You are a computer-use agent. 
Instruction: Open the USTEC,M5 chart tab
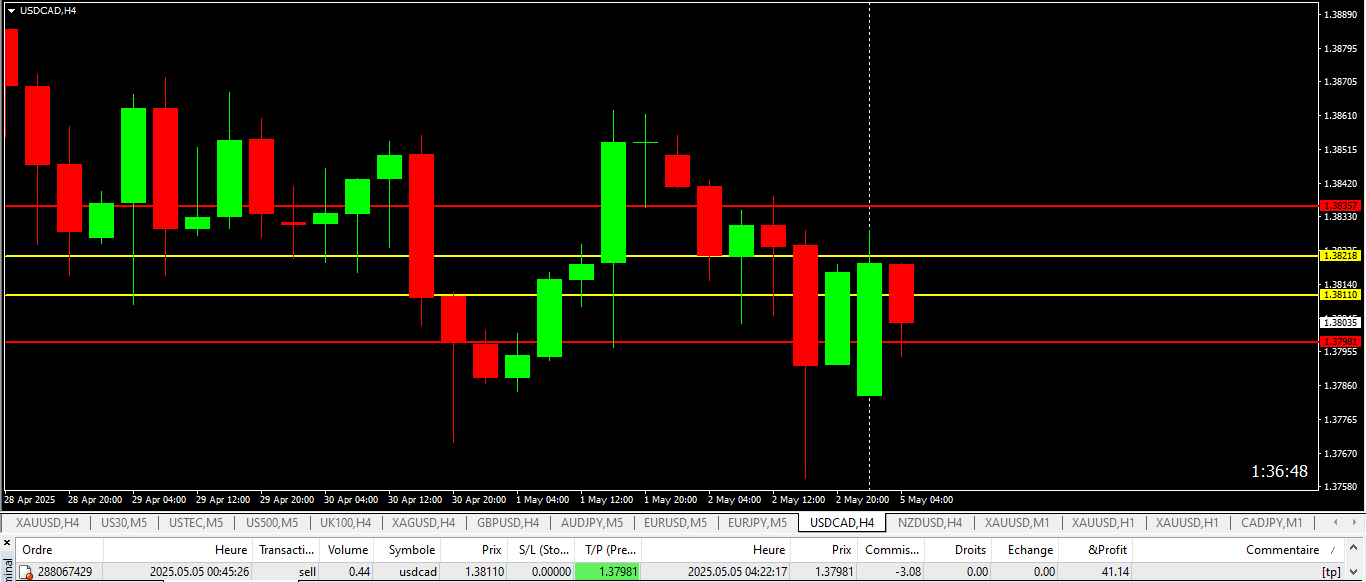196,522
